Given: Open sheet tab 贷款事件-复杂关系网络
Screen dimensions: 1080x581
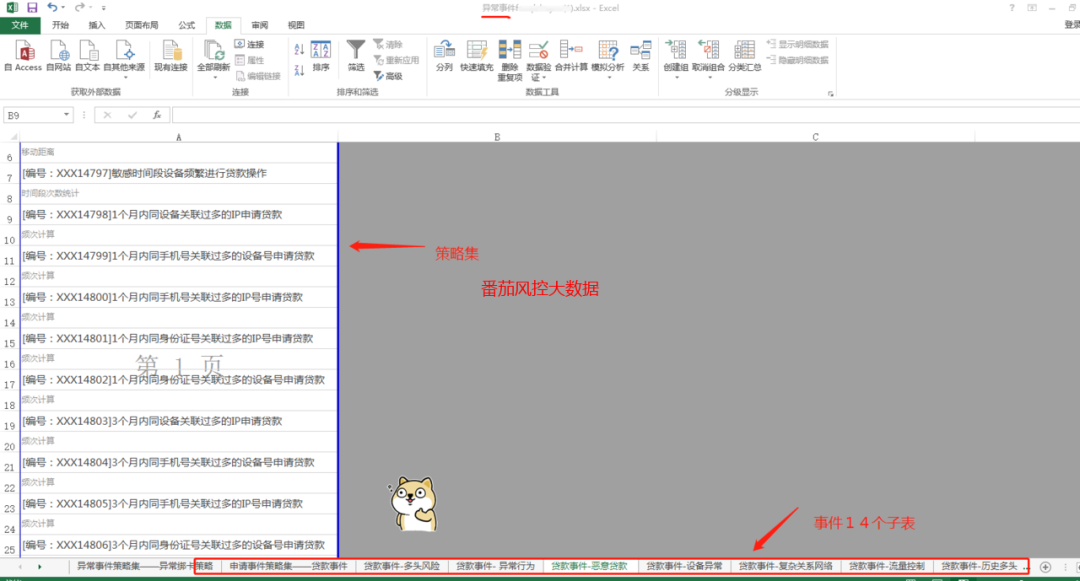Looking at the screenshot, I should [785, 566].
